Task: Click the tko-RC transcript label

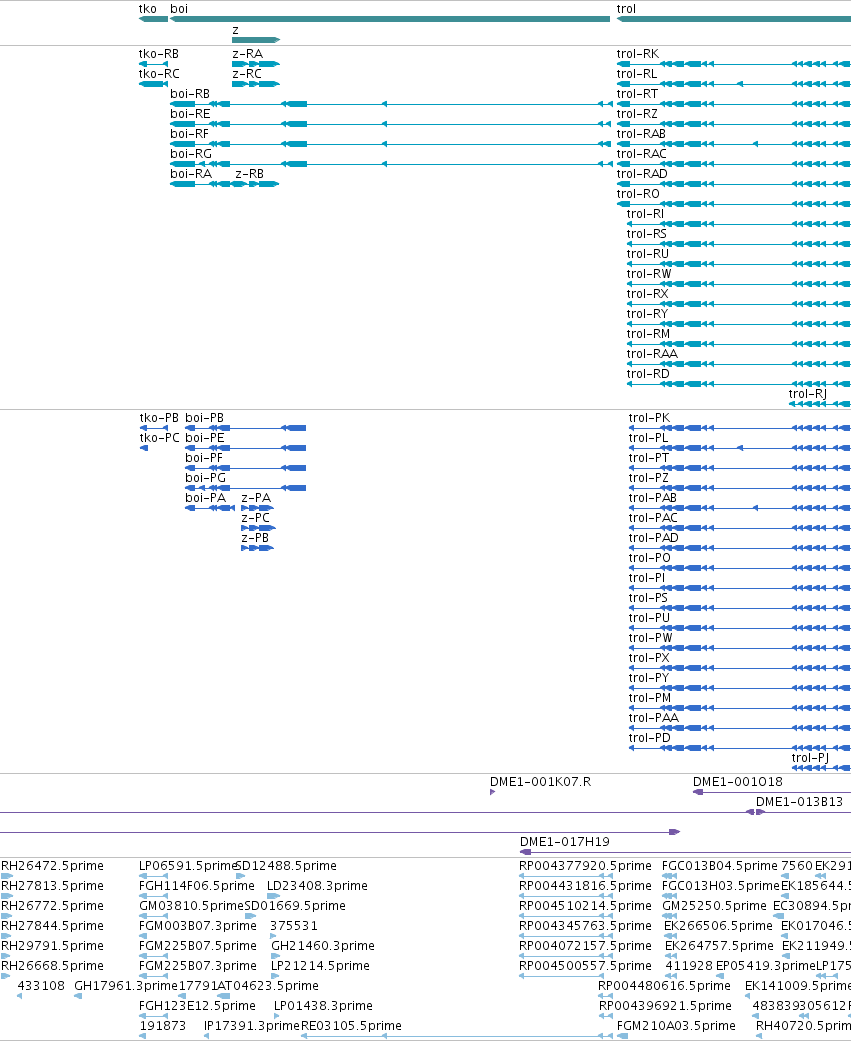Action: [x=159, y=74]
